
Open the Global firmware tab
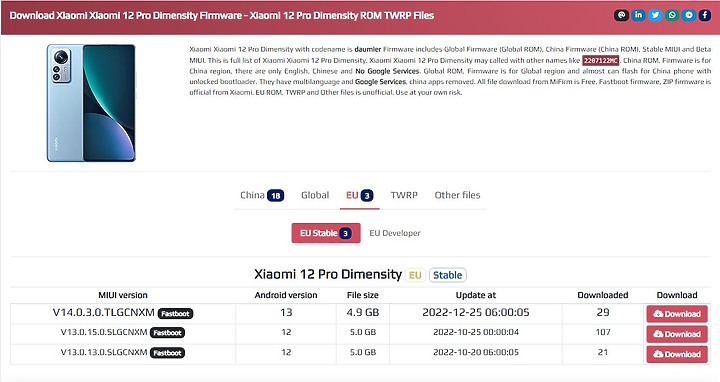(x=315, y=196)
